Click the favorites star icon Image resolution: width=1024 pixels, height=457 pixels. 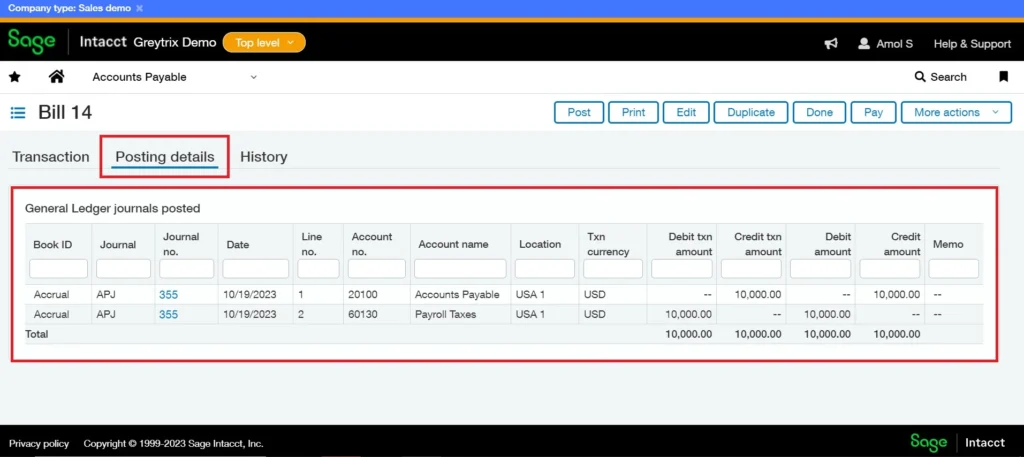(x=15, y=77)
